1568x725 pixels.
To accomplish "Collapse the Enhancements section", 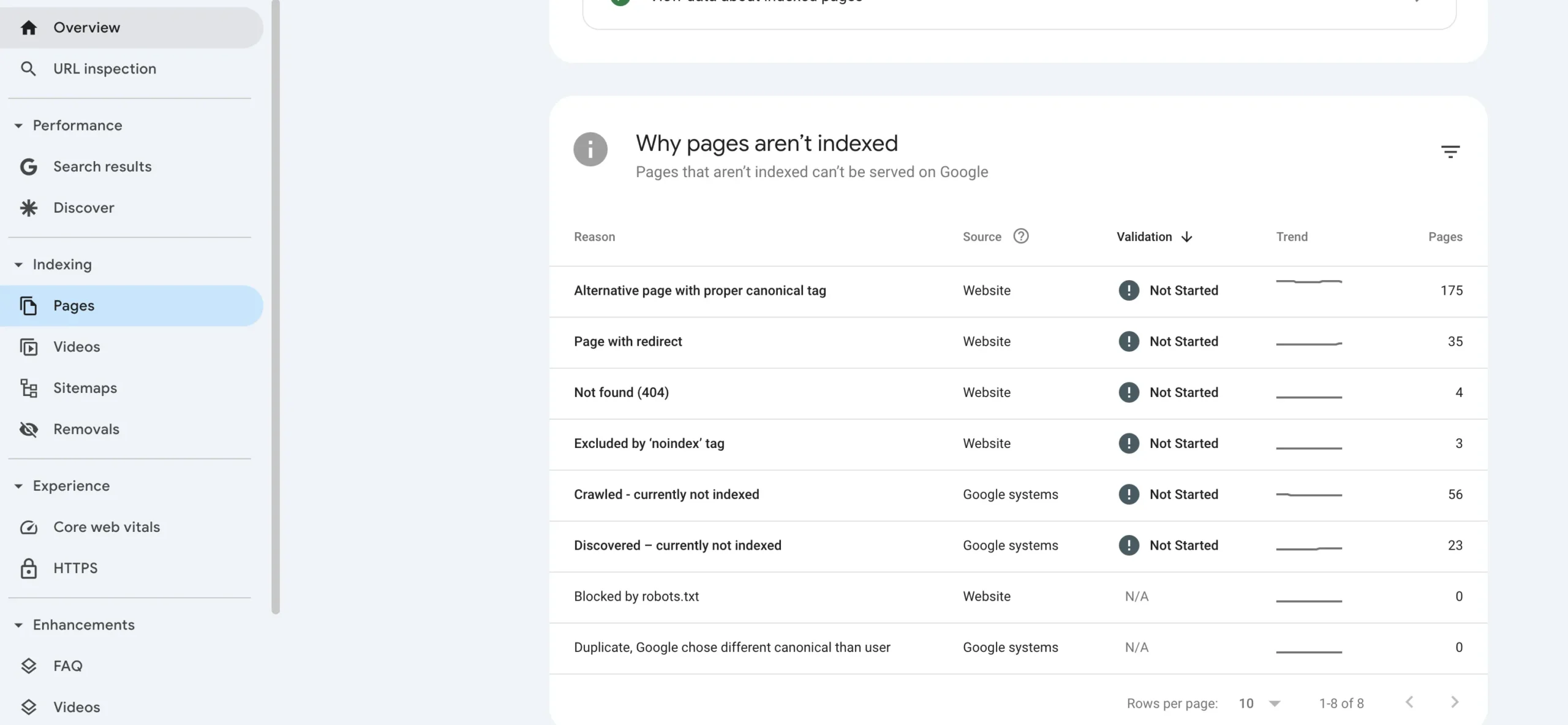I will tap(18, 625).
